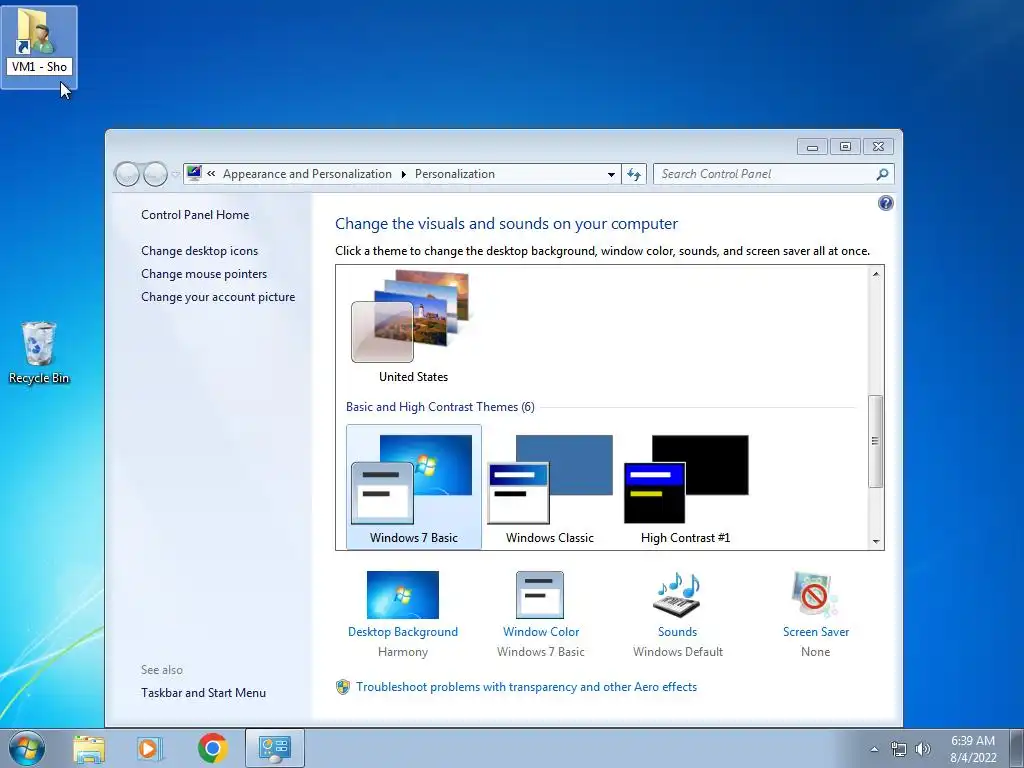Select the Recycle Bin desktop icon

point(39,353)
